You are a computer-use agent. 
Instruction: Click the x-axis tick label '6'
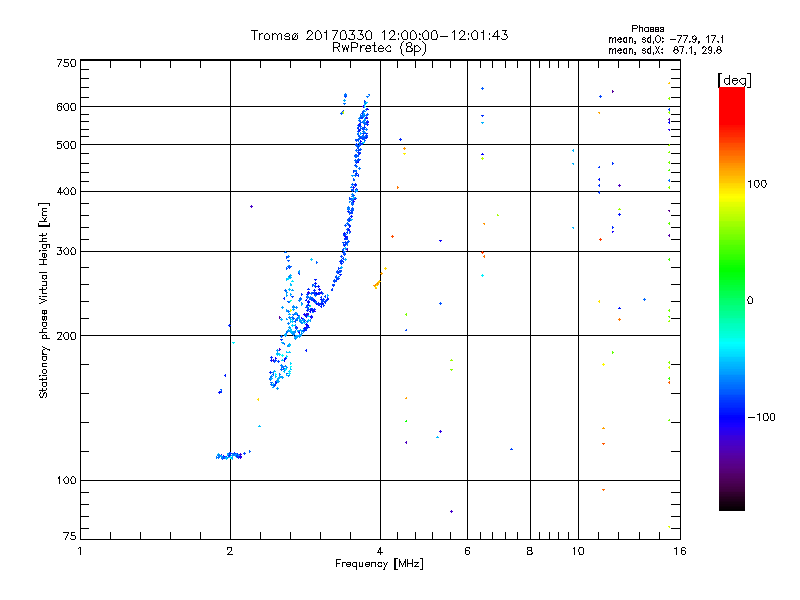point(467,551)
